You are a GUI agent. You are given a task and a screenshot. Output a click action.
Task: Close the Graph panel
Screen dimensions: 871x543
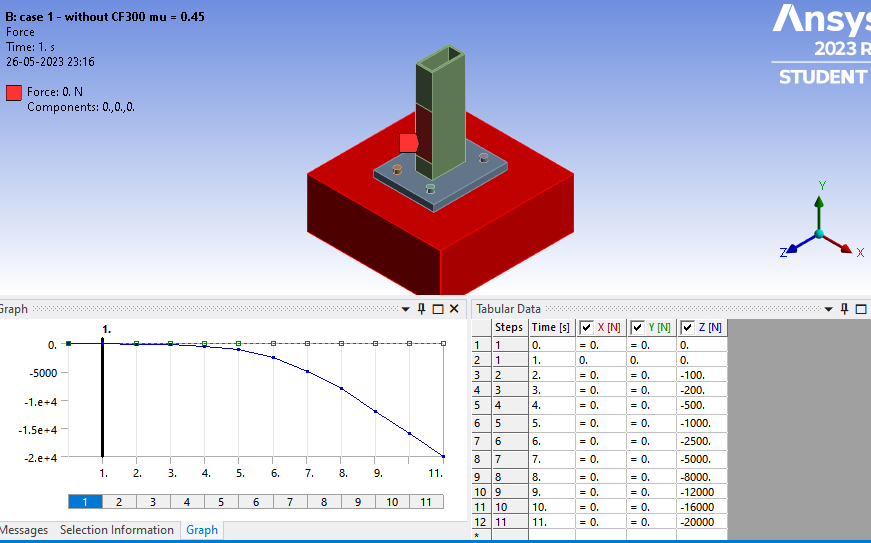pos(454,309)
